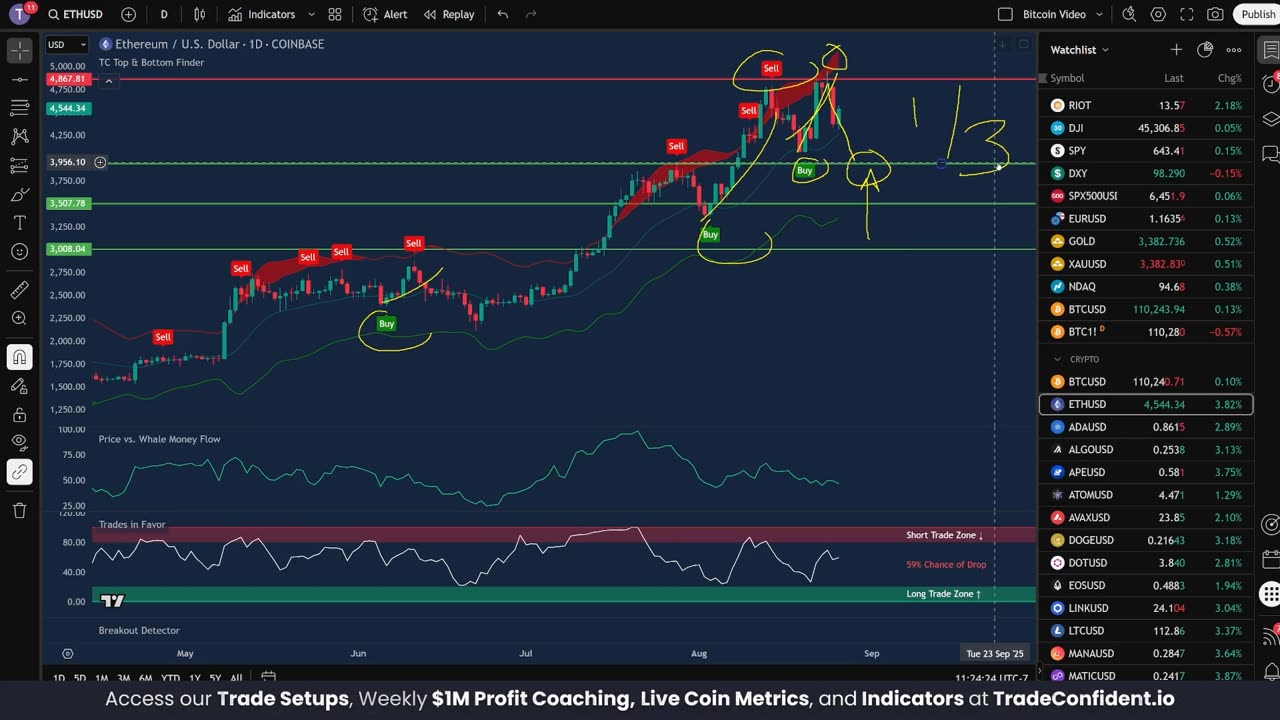Change the D interval timeframe
This screenshot has width=1280, height=720.
click(164, 14)
